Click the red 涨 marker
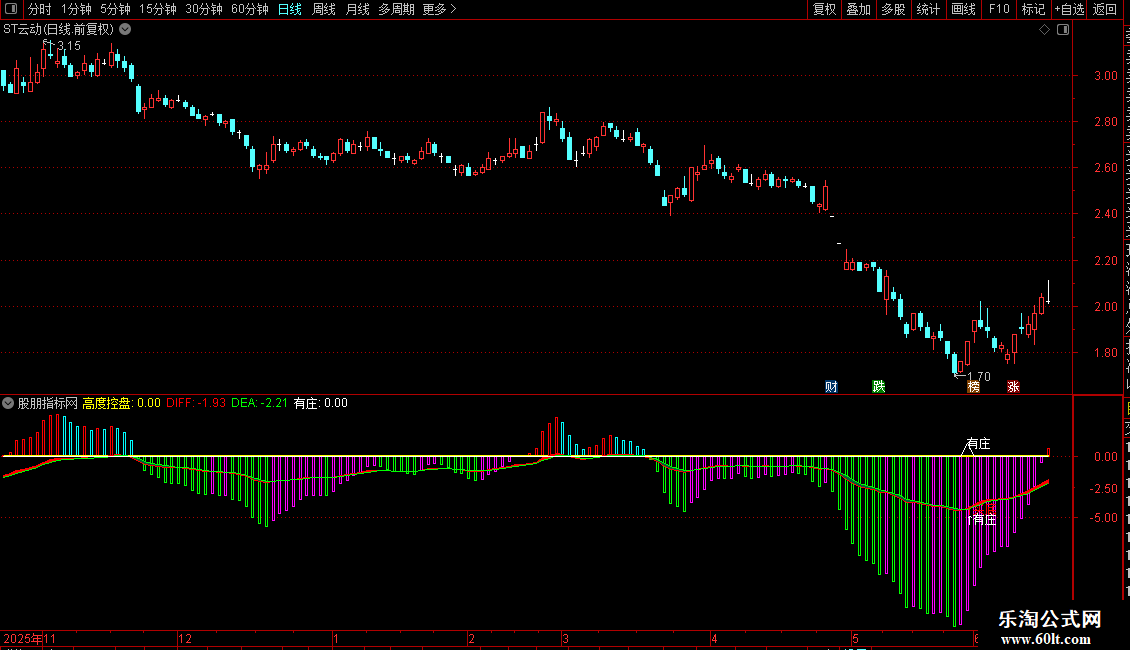 click(x=1013, y=387)
